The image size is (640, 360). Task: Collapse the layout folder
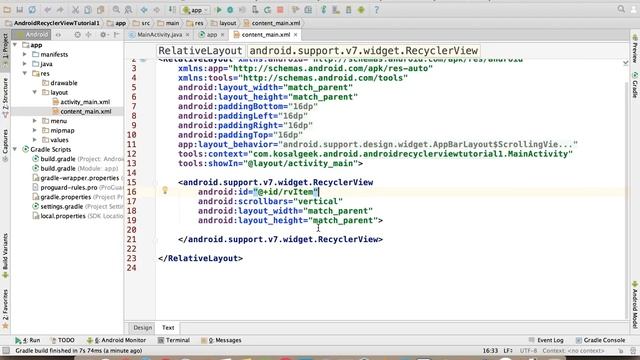[35, 92]
